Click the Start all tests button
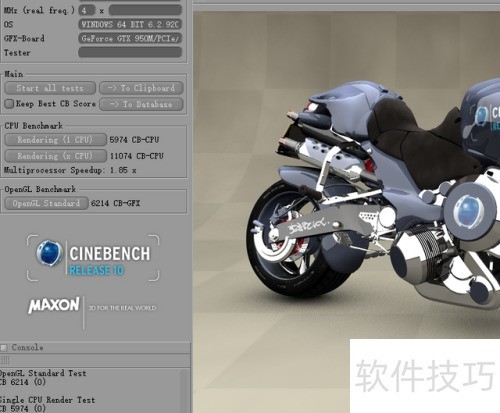 click(50, 88)
